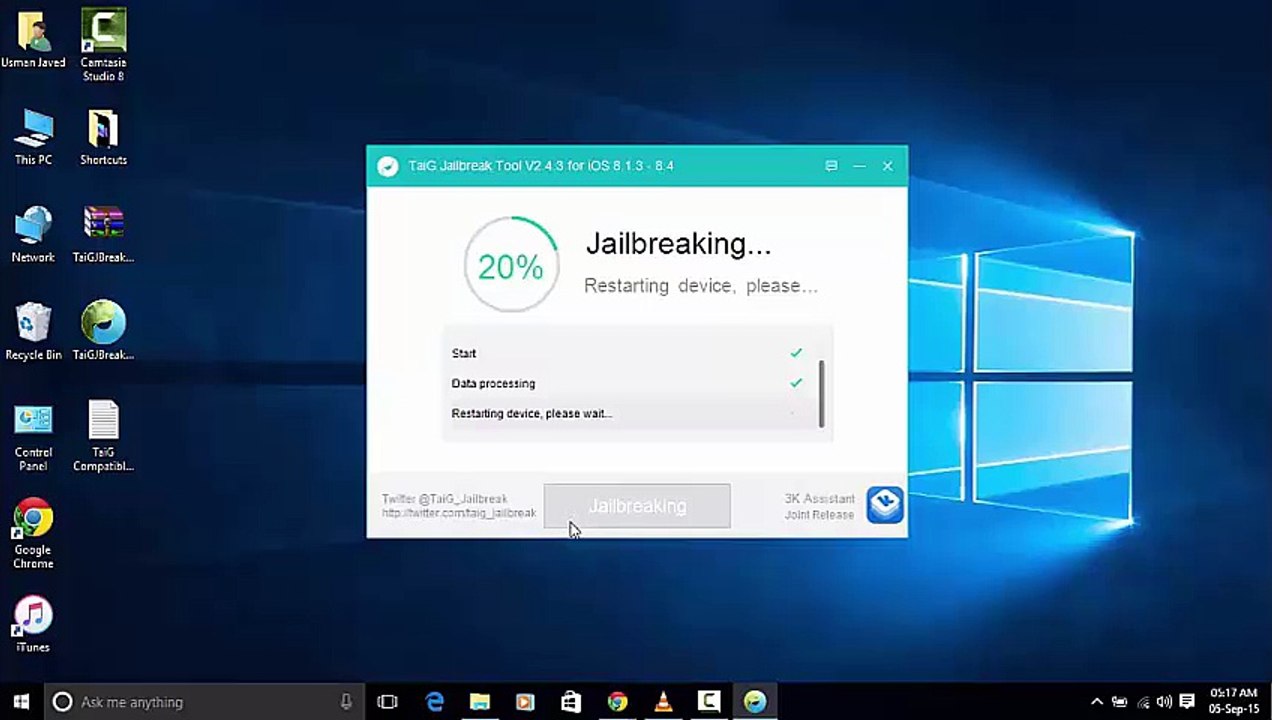Image resolution: width=1272 pixels, height=720 pixels.
Task: Open the Wi-Fi network tray icon
Action: click(1142, 702)
